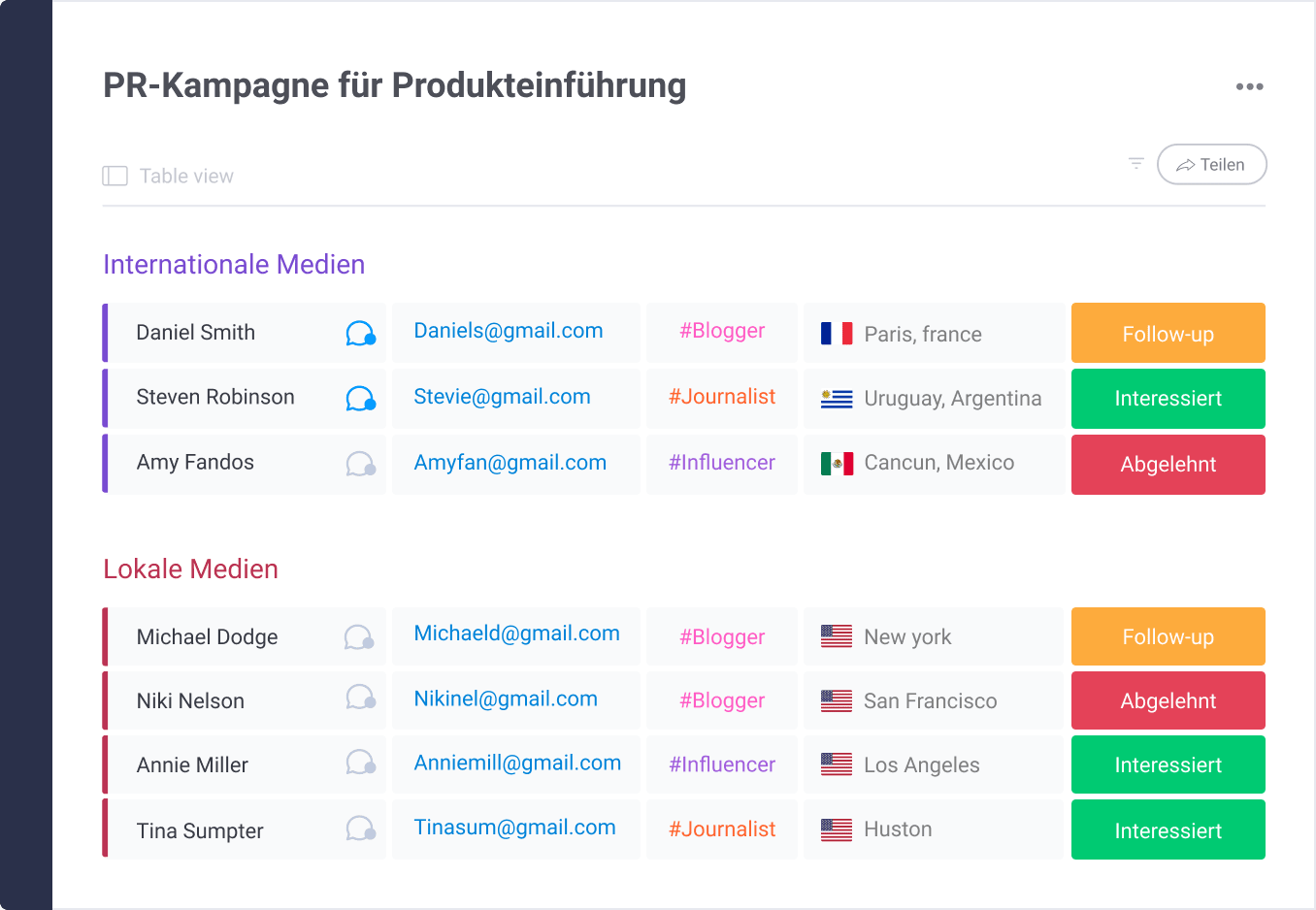Screen dimensions: 1316x910
Task: Click the Teilen share button
Action: 1211,164
